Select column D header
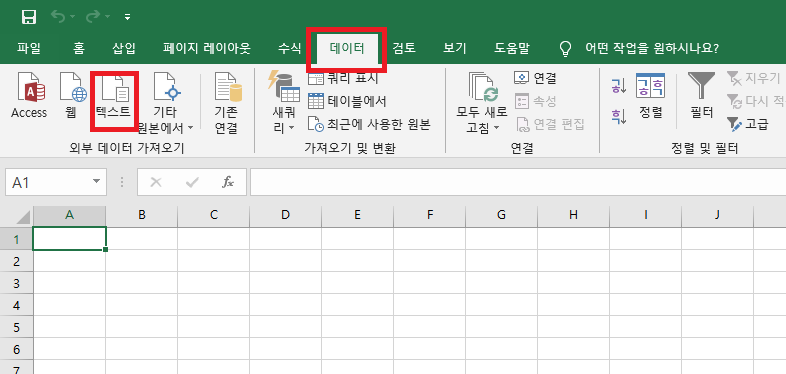786x374 pixels. tap(286, 215)
